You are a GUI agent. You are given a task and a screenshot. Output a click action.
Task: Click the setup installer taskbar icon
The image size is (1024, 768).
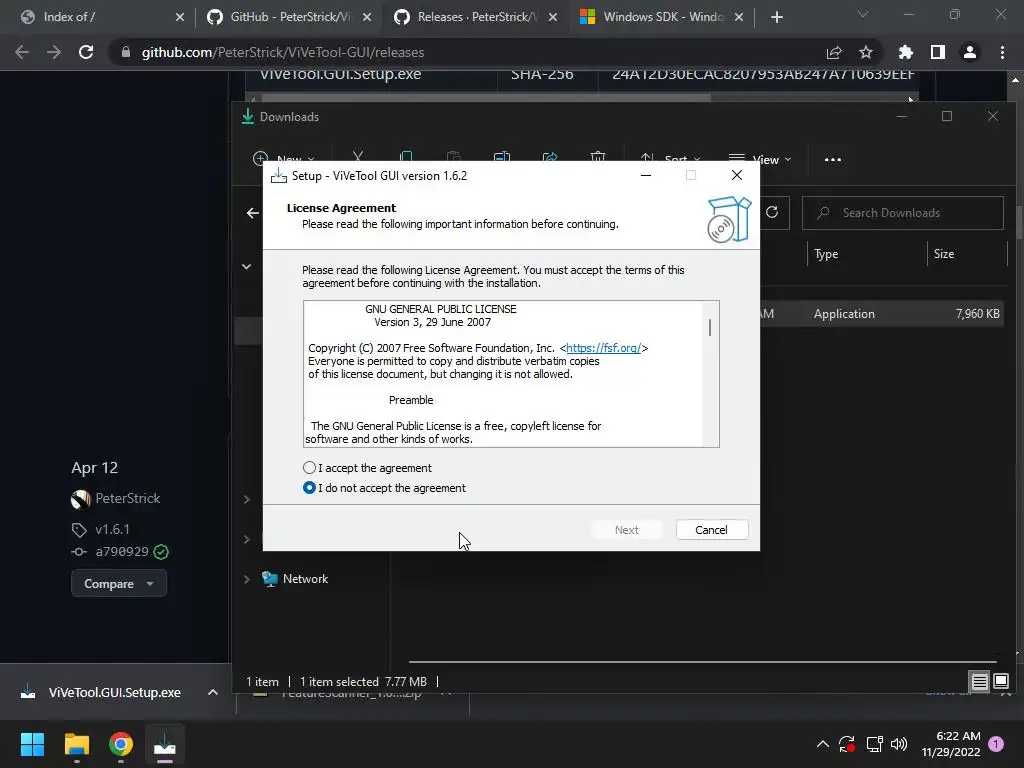click(165, 744)
